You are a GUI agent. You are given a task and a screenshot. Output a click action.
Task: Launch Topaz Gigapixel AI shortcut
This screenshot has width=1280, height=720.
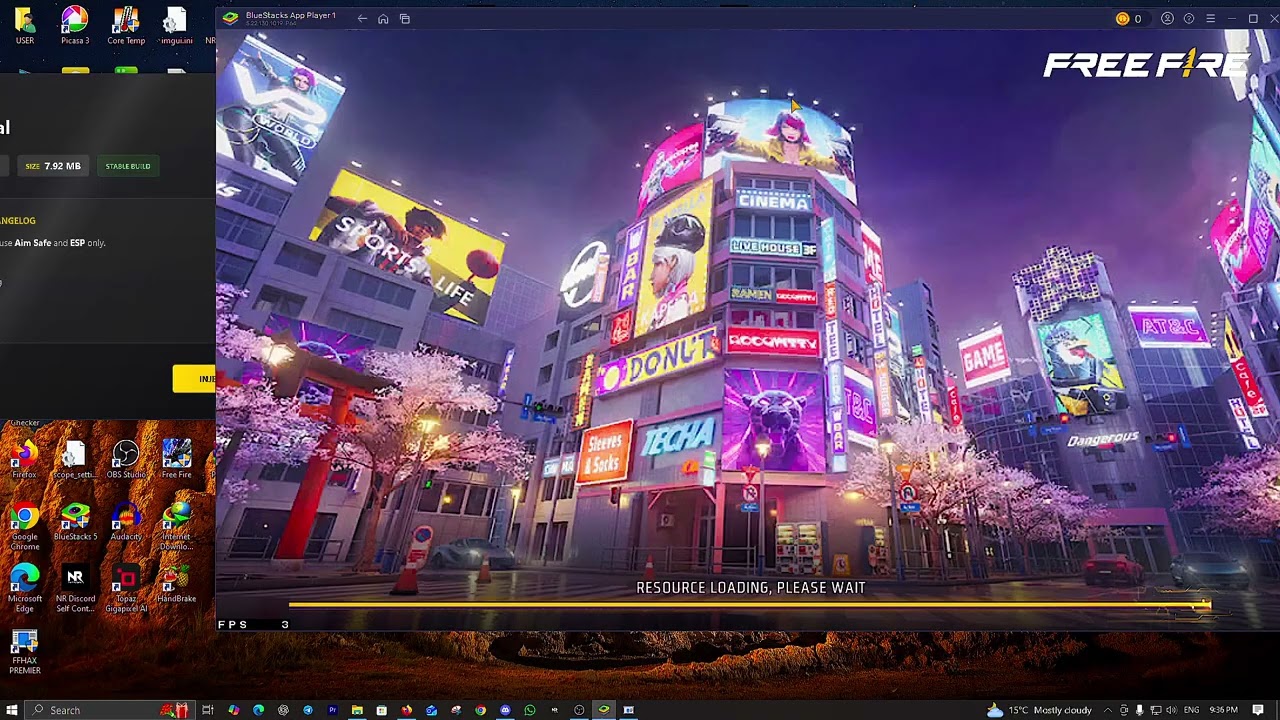(126, 589)
